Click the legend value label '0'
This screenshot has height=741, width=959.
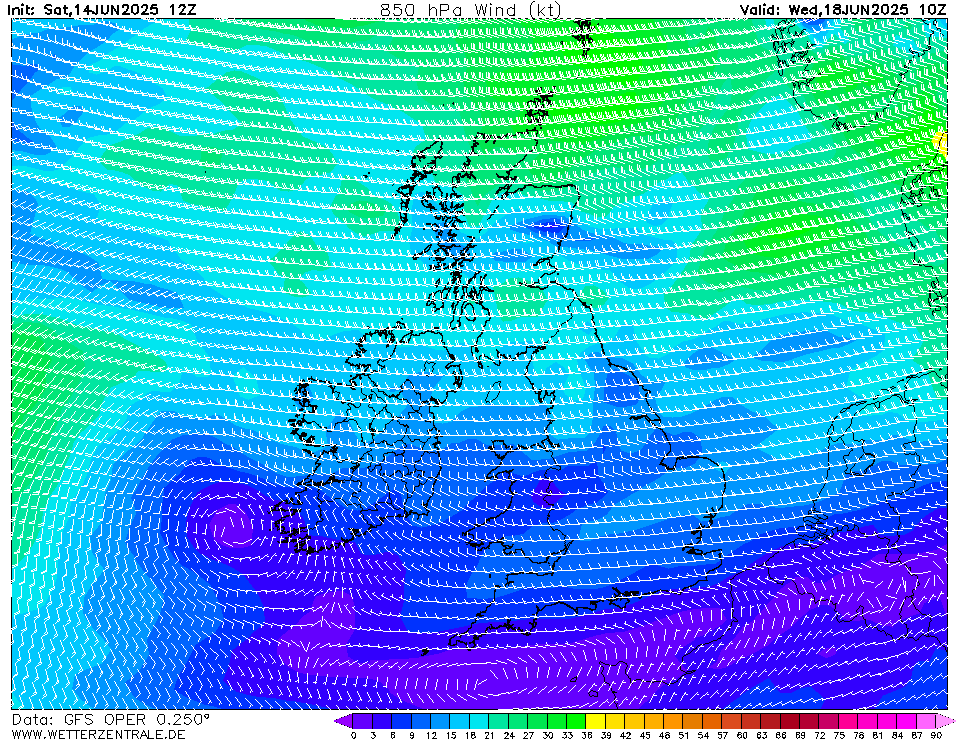pyautogui.click(x=354, y=735)
